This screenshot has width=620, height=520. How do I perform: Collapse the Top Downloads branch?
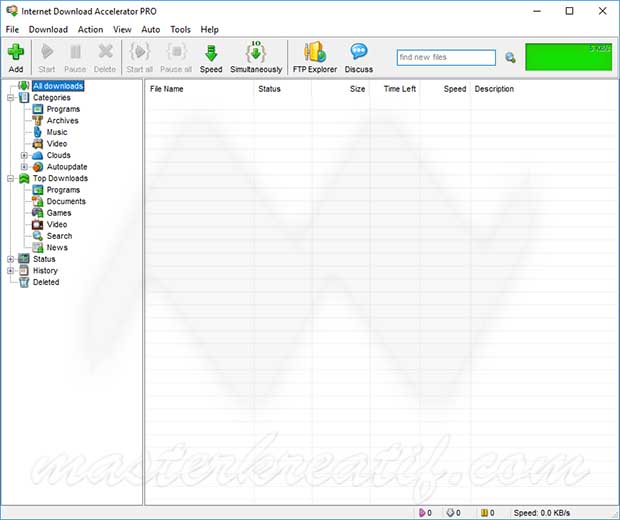pyautogui.click(x=11, y=178)
